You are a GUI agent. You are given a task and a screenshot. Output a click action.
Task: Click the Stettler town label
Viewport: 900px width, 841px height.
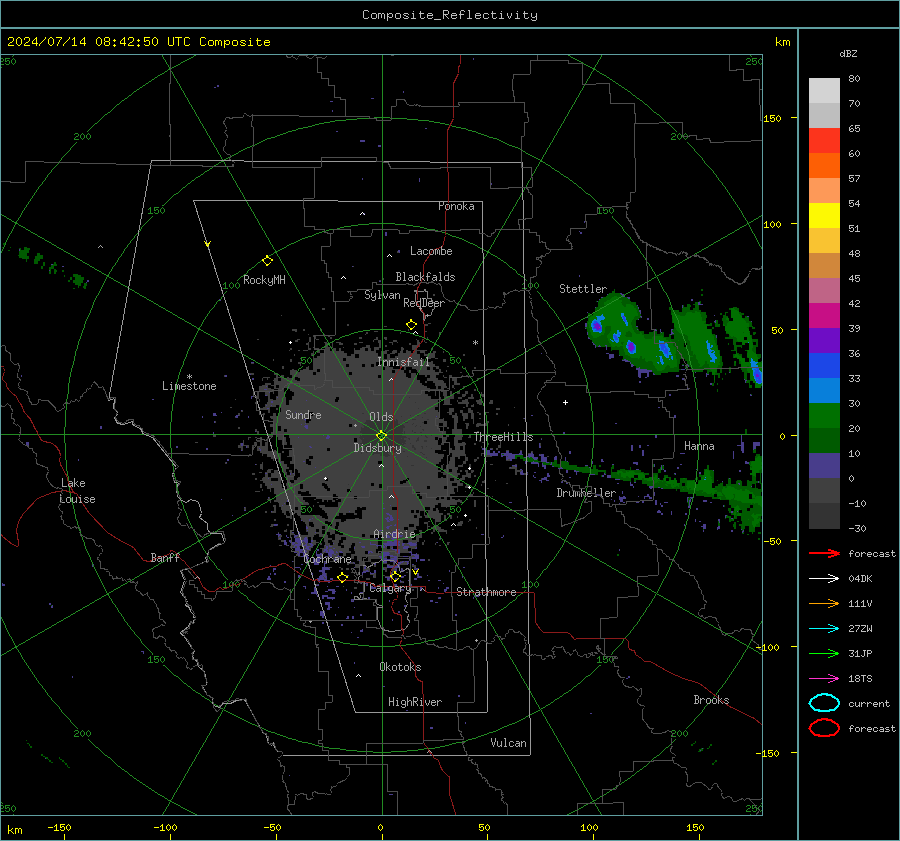(583, 289)
